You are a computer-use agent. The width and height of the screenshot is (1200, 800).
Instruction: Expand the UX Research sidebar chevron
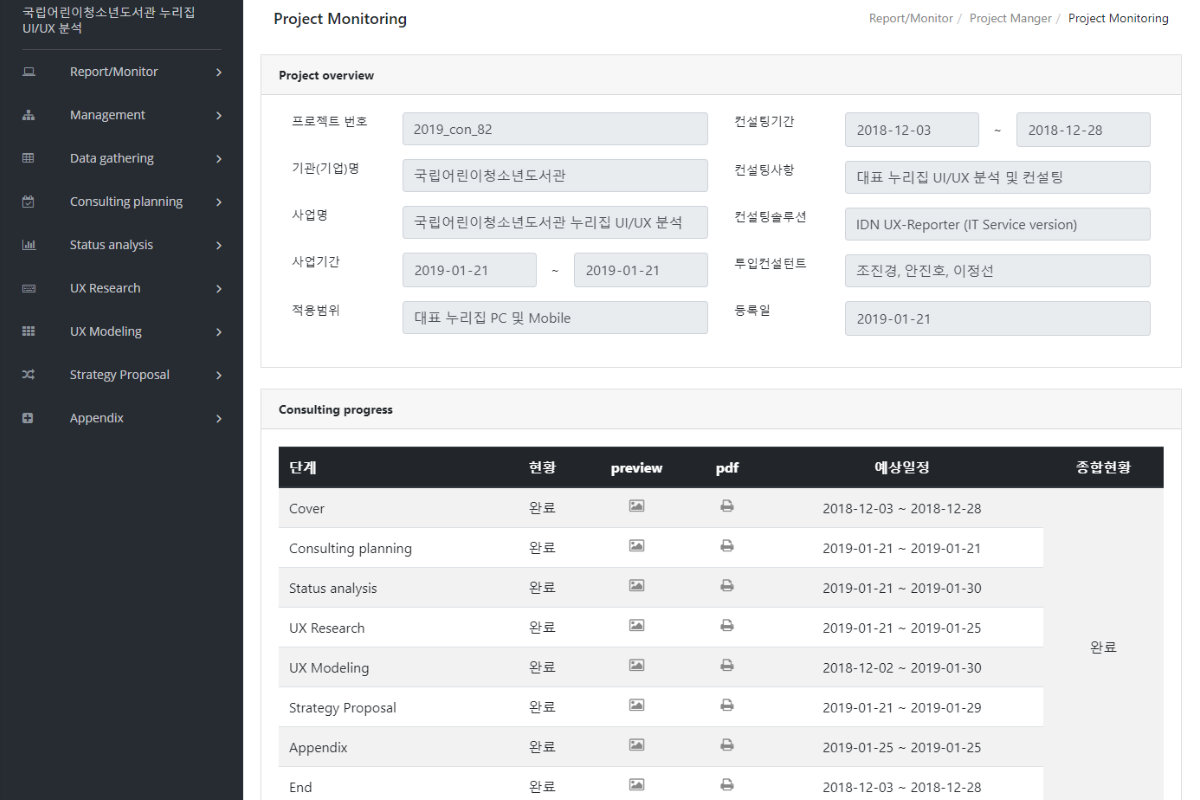tap(218, 289)
